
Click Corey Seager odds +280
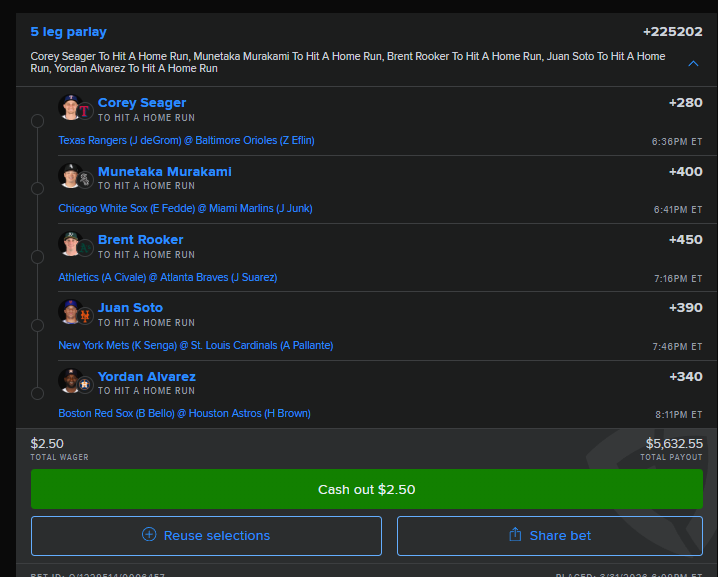(x=685, y=103)
